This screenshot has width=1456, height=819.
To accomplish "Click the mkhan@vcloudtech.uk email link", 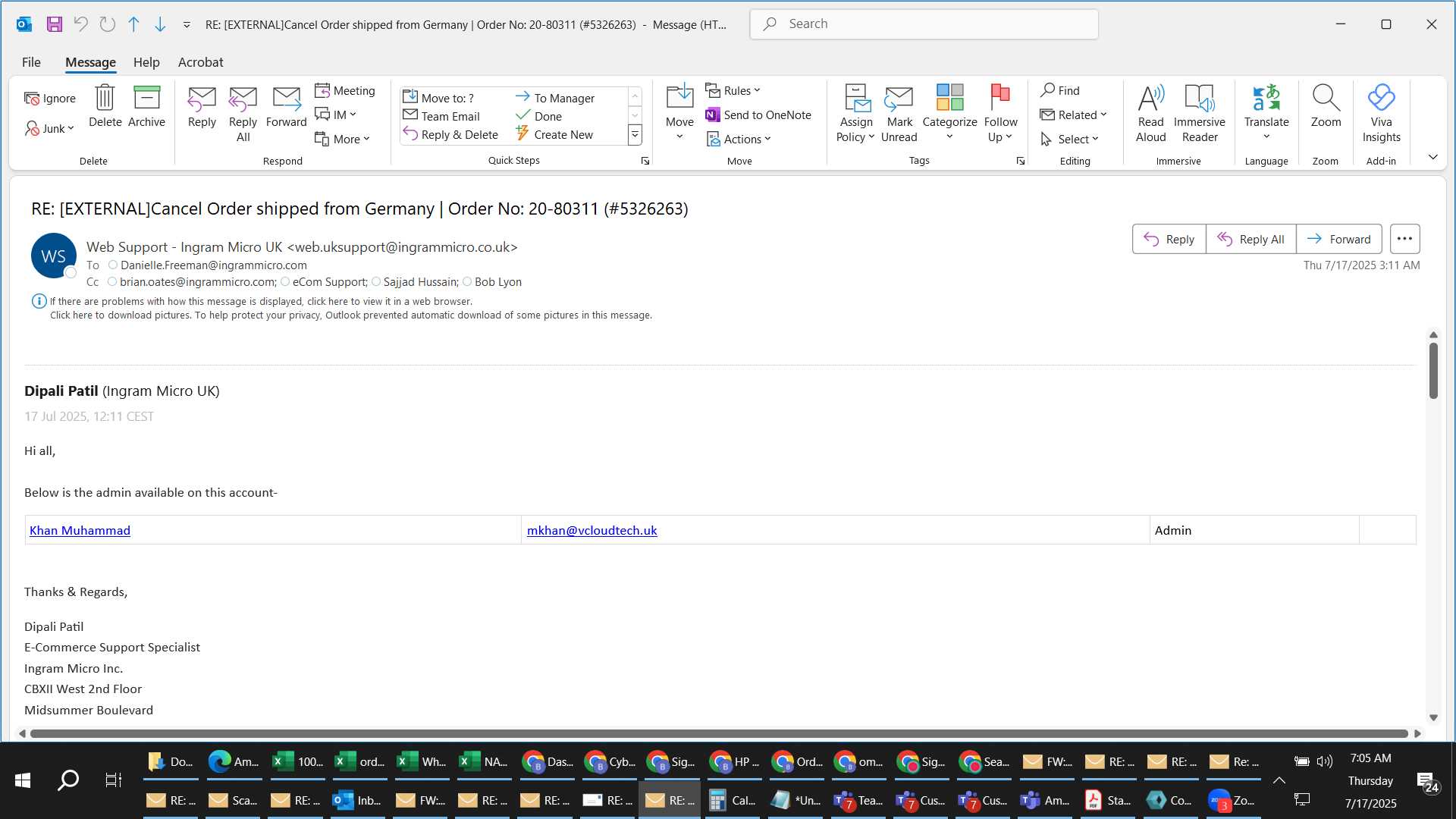I will pyautogui.click(x=591, y=530).
